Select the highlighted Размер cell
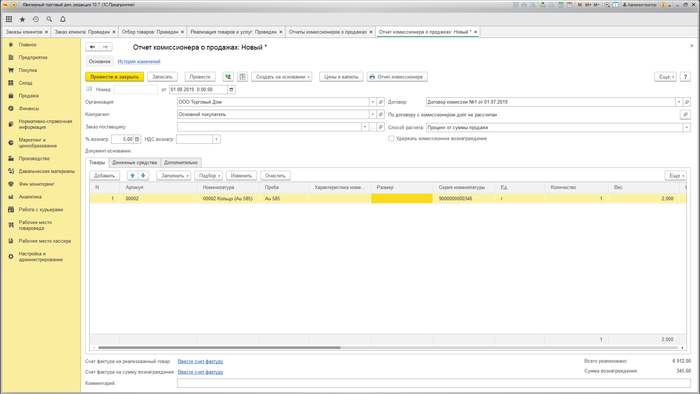Viewport: 700px width, 394px height. [402, 199]
